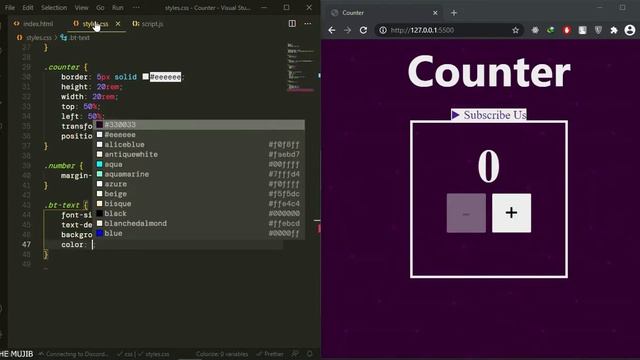Click the green extension icon in browser toolbar
Viewport: 640px width, 360px height.
(551, 30)
